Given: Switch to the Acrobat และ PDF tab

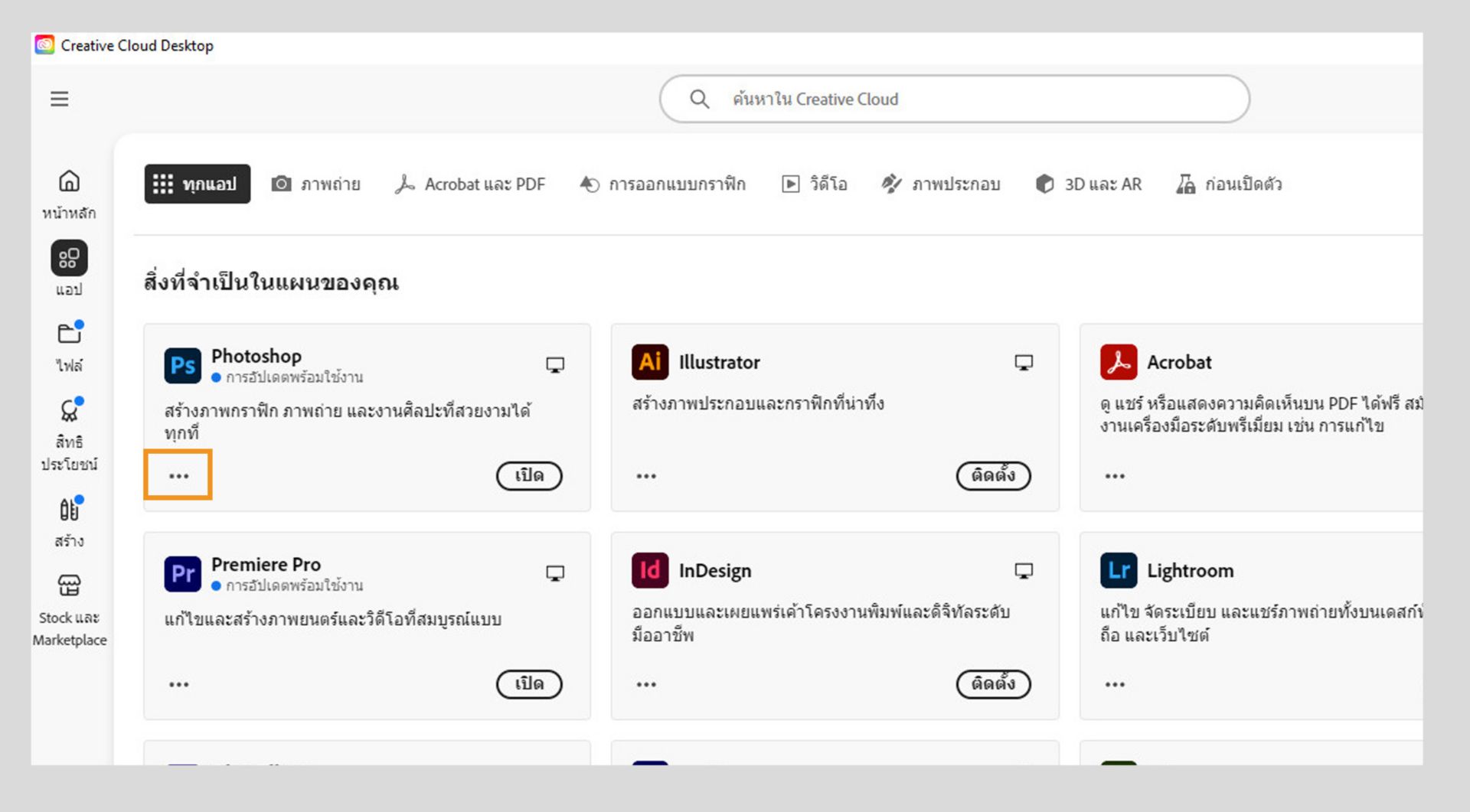Looking at the screenshot, I should click(470, 184).
